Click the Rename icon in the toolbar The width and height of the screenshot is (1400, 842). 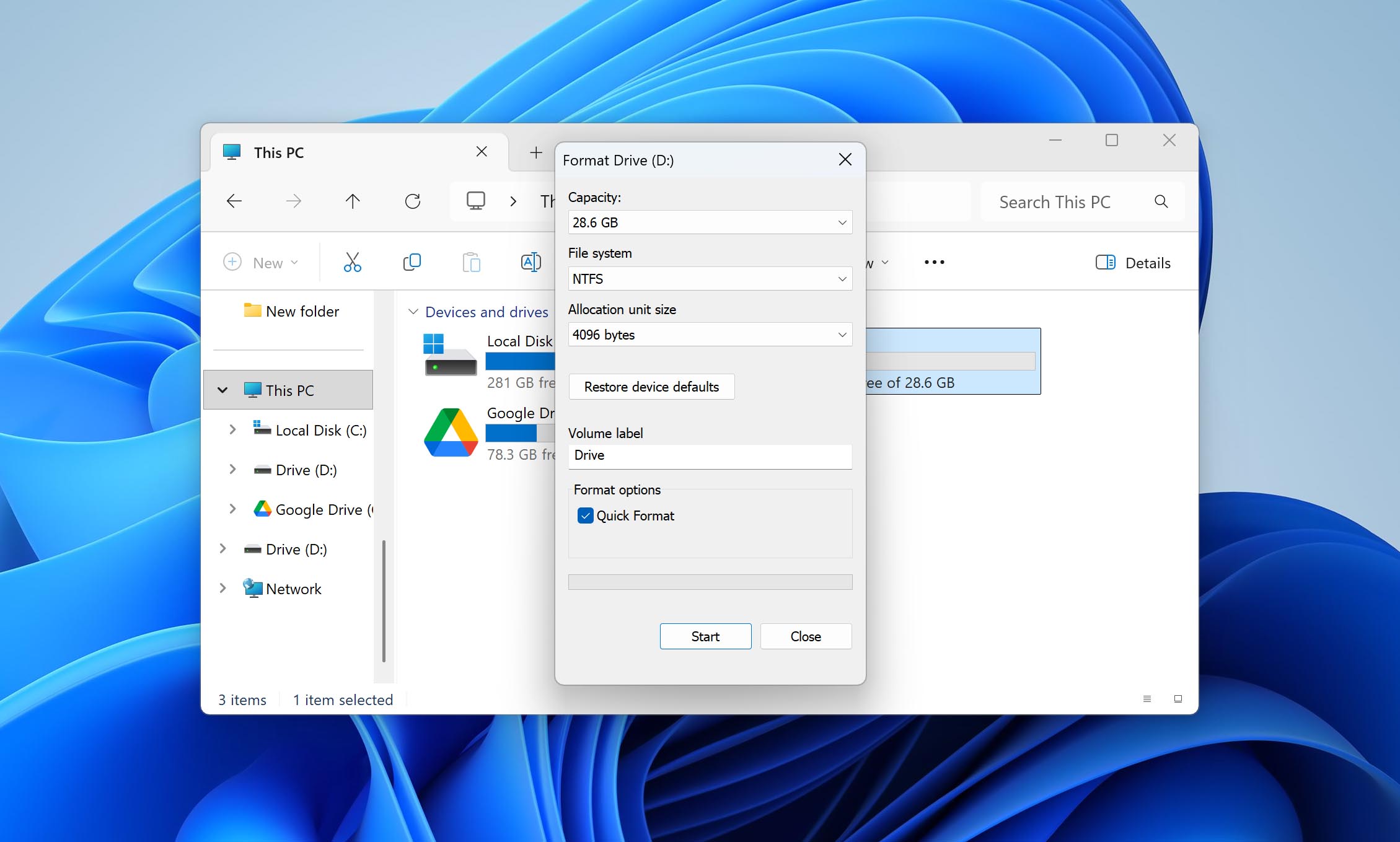[x=531, y=261]
